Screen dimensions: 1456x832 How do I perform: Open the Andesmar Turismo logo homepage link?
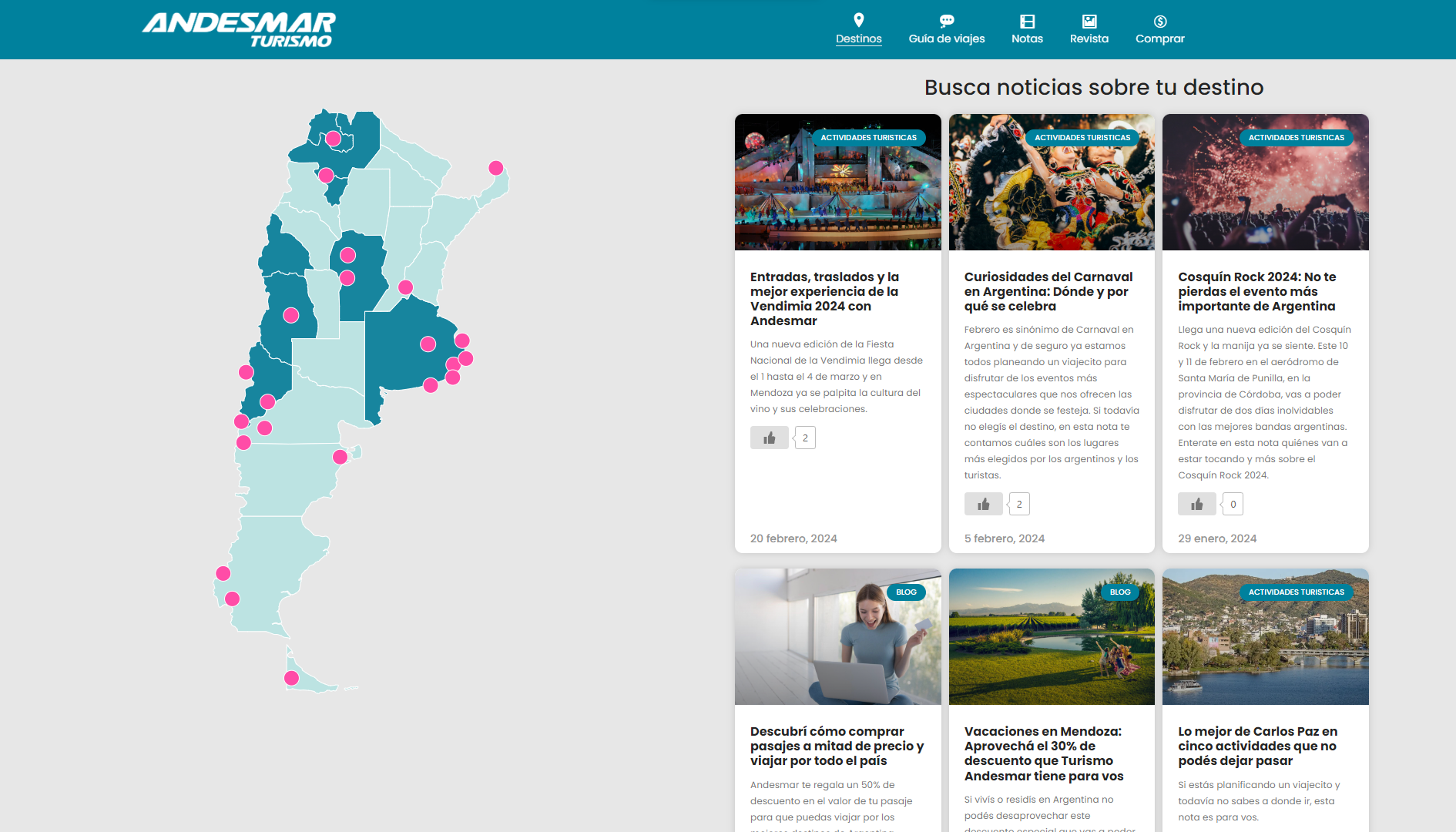coord(239,30)
